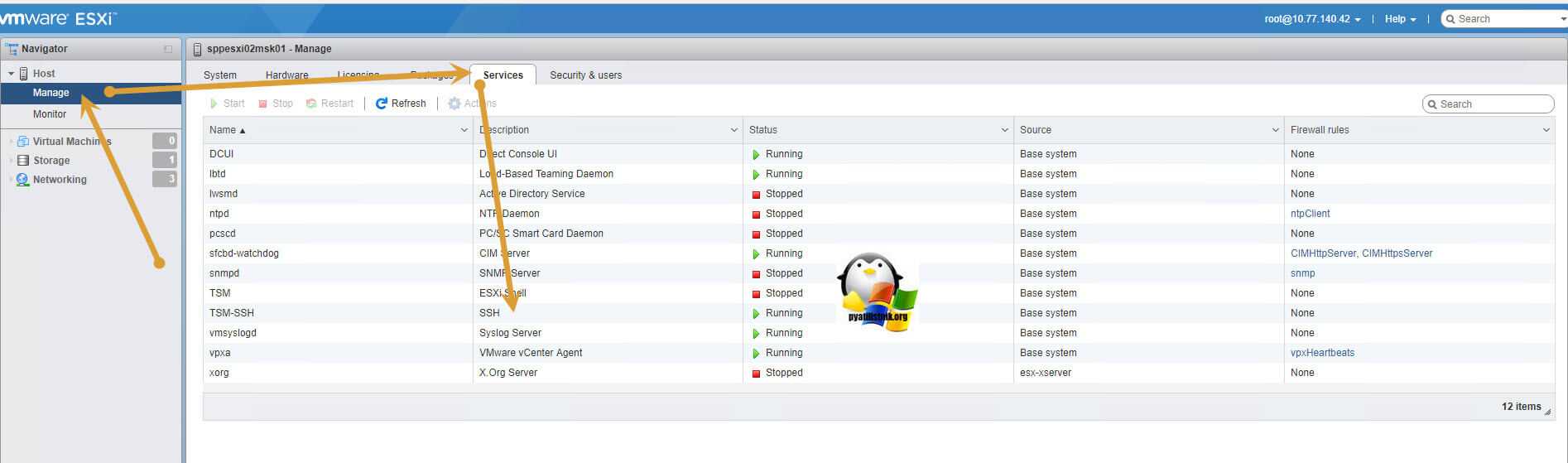Collapse the Host tree node arrow
The image size is (1568, 463).
click(x=11, y=74)
